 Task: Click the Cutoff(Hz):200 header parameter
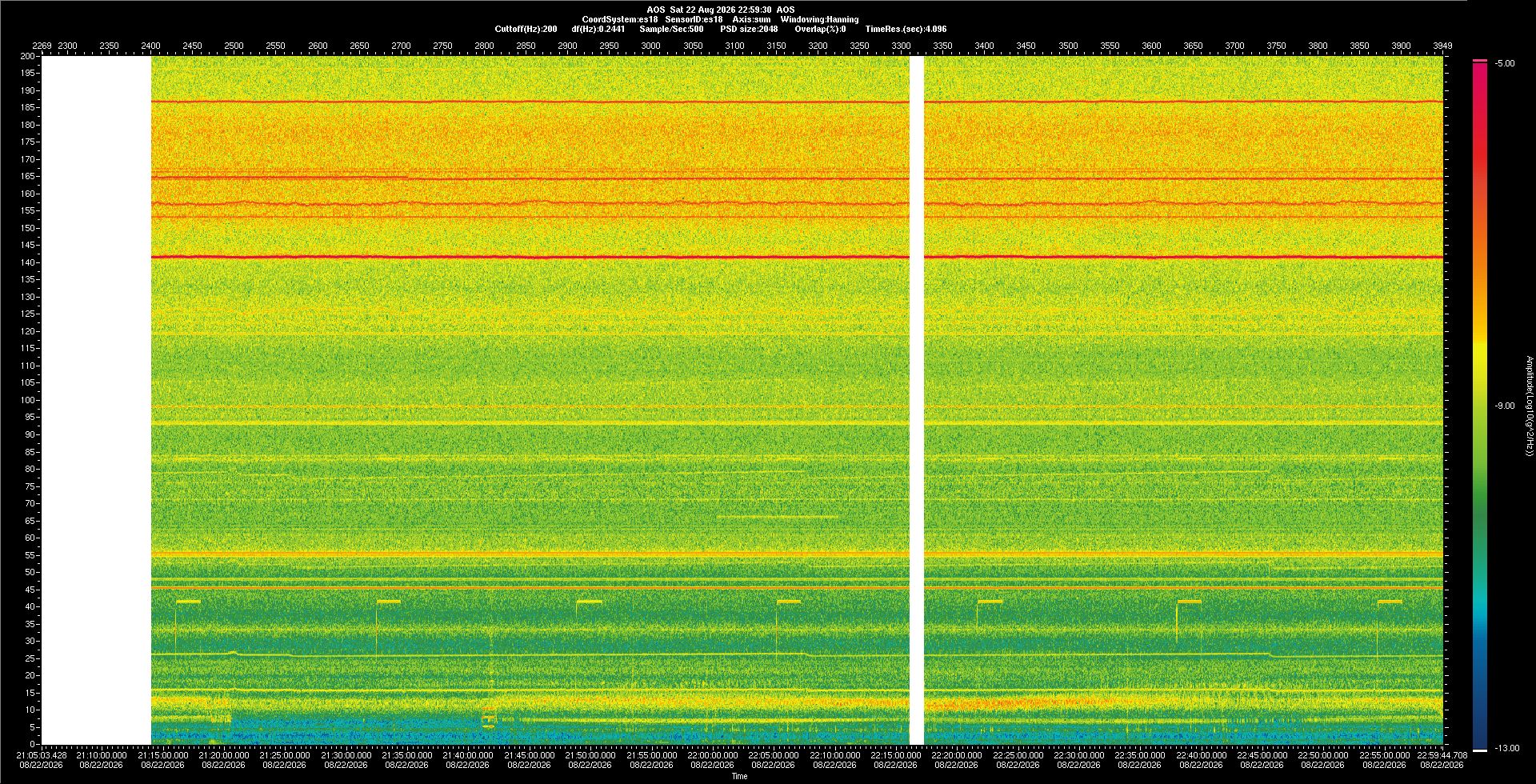pyautogui.click(x=526, y=29)
